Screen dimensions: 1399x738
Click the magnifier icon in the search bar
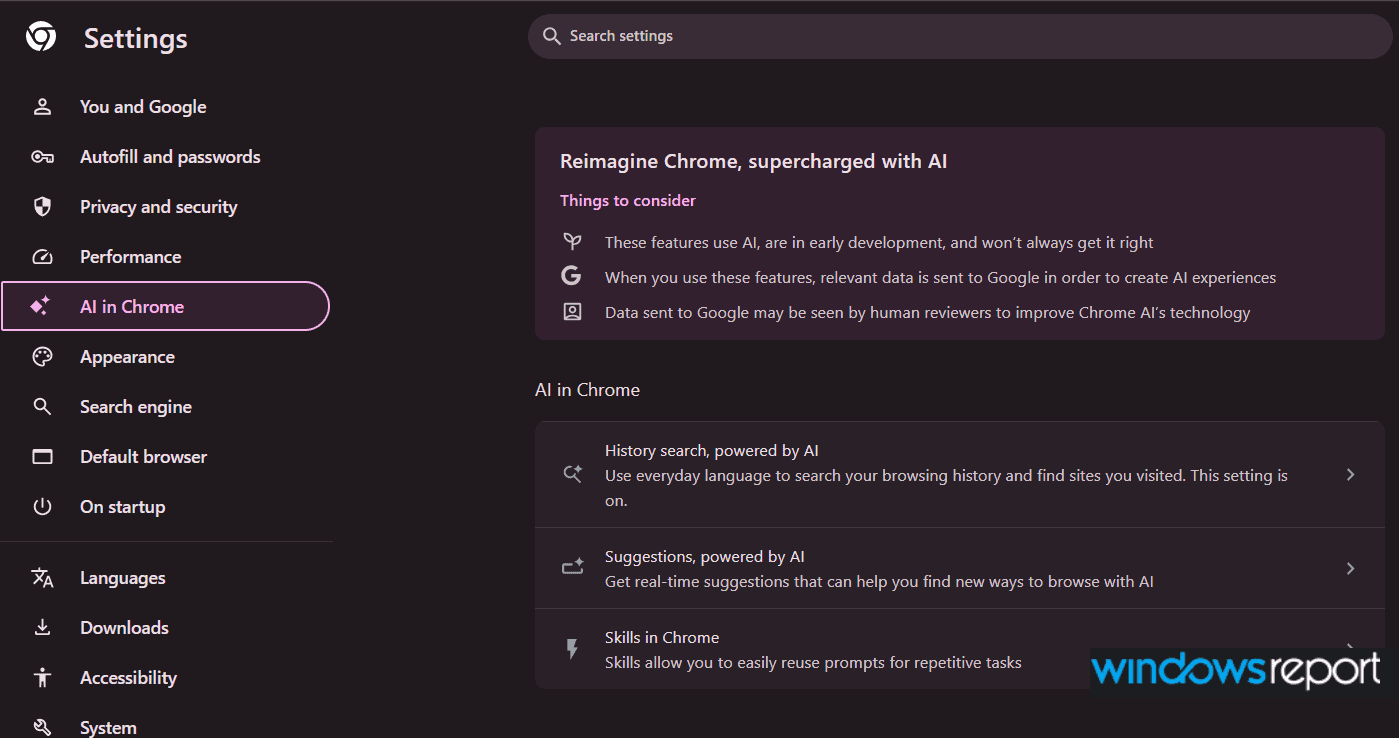[x=551, y=36]
